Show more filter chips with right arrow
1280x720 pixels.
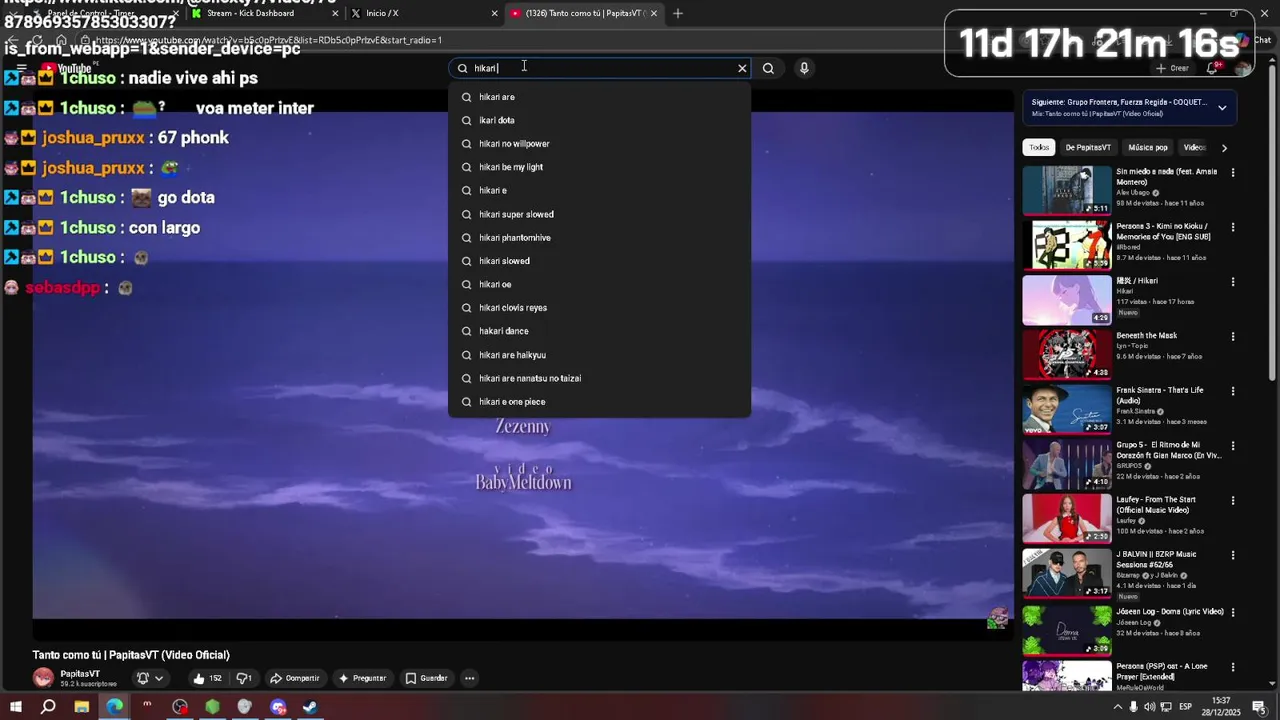point(1224,148)
